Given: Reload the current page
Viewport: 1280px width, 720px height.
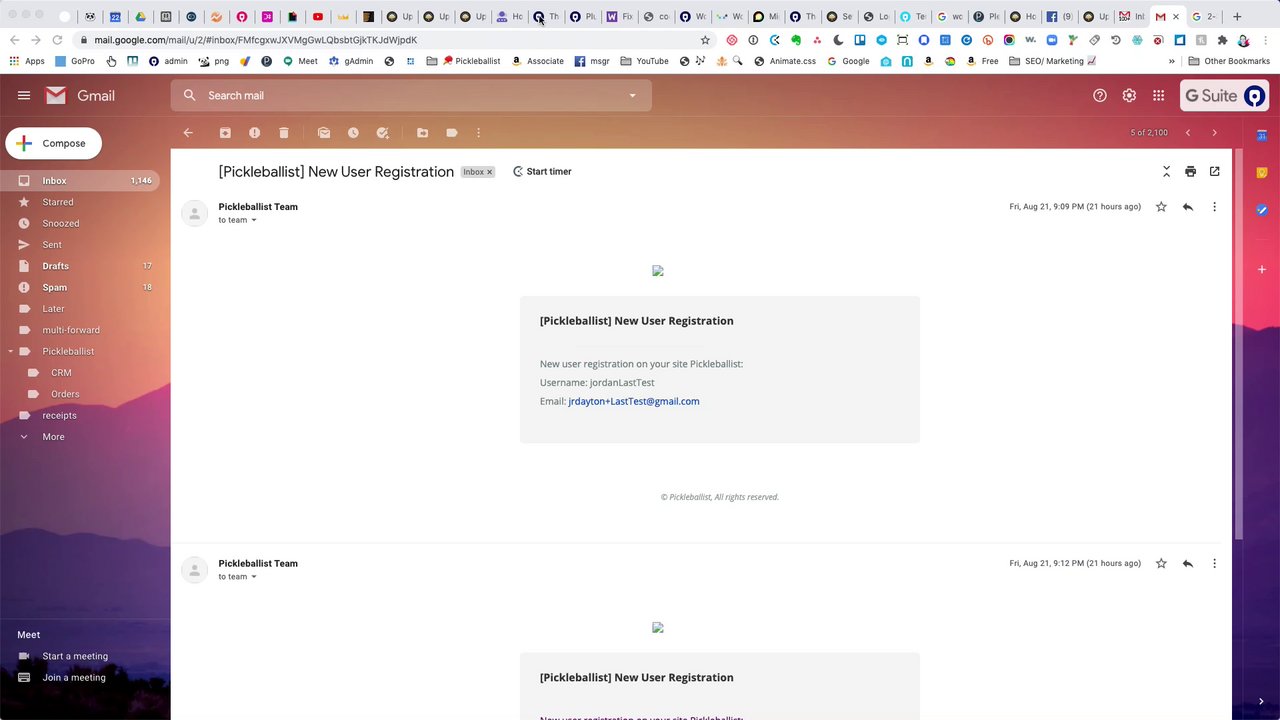Looking at the screenshot, I should point(57,40).
